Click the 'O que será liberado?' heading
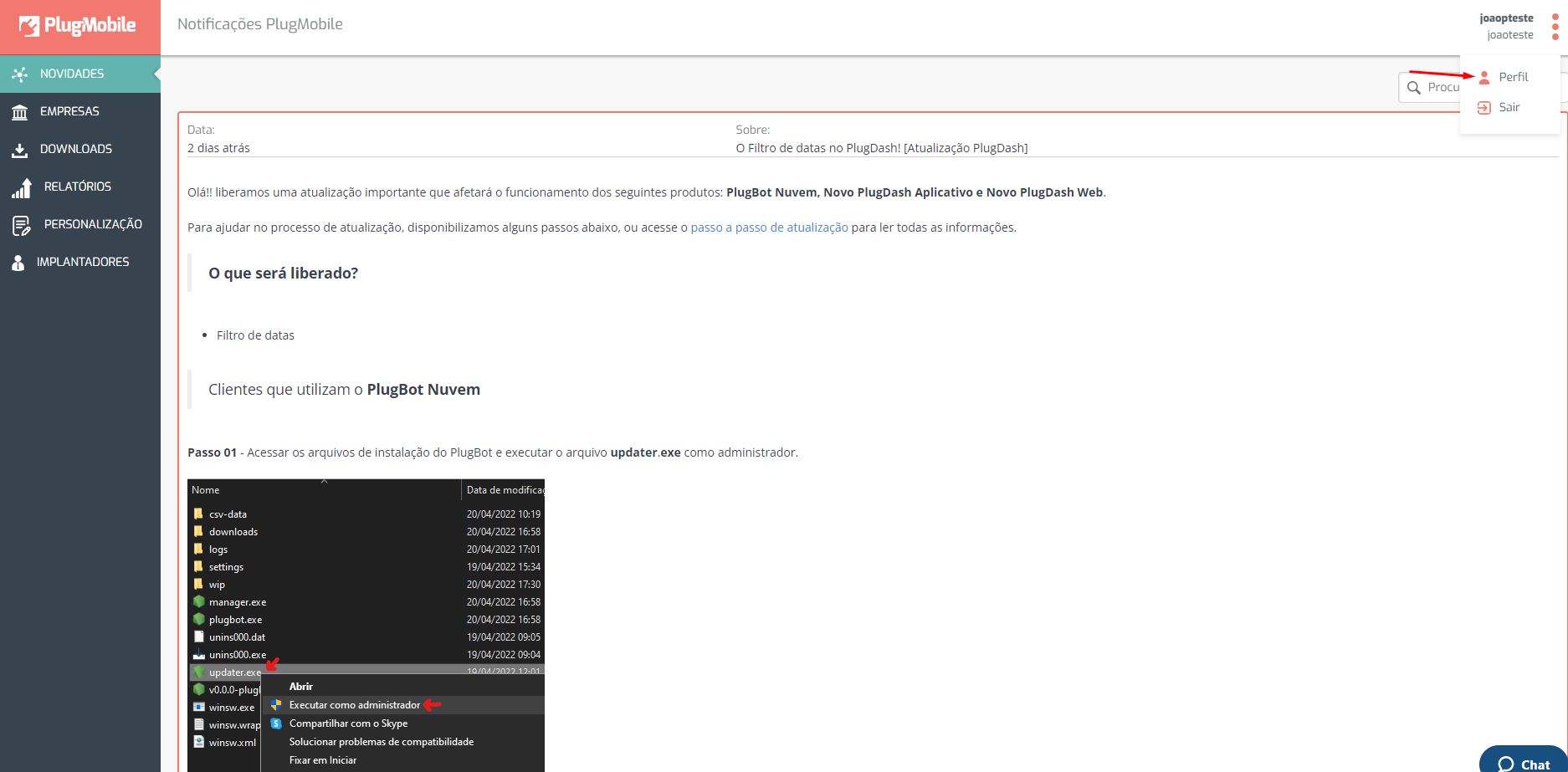 pyautogui.click(x=283, y=274)
